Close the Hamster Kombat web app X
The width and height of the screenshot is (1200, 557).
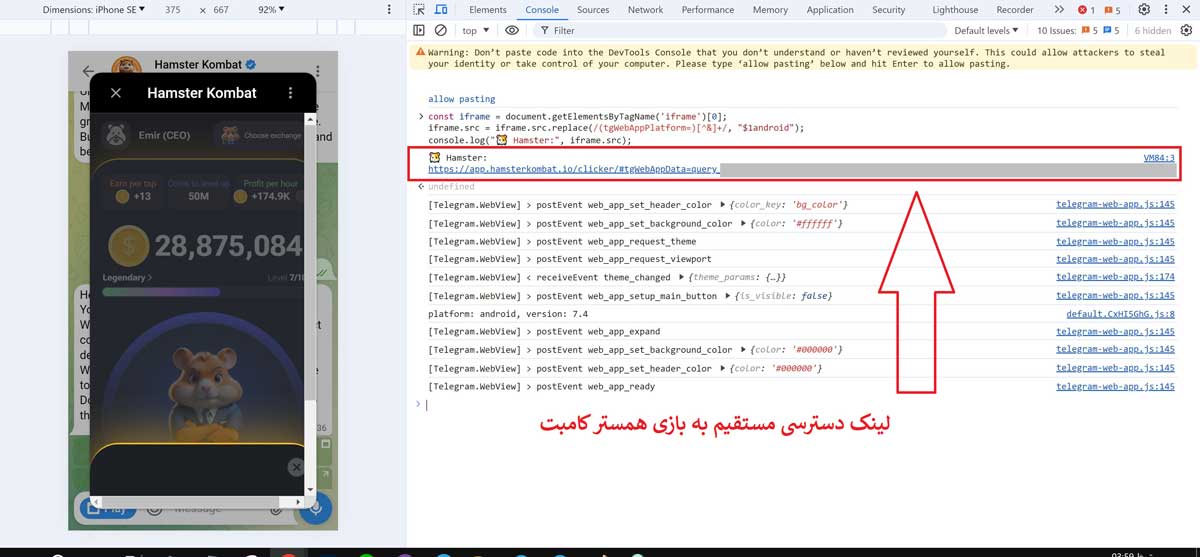pyautogui.click(x=115, y=93)
